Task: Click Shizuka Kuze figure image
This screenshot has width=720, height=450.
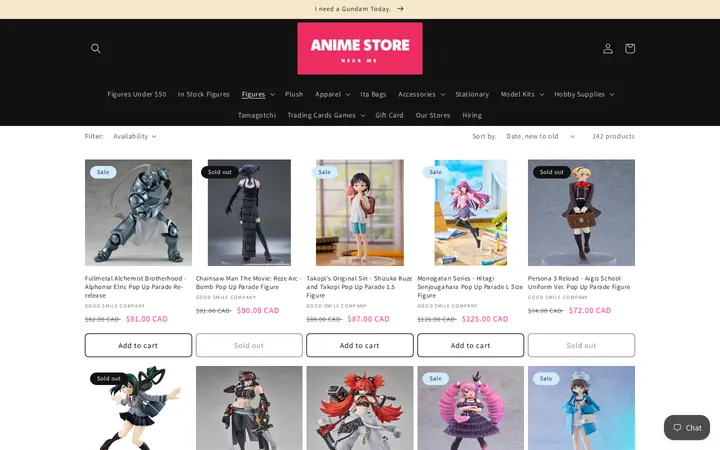Action: pos(360,213)
